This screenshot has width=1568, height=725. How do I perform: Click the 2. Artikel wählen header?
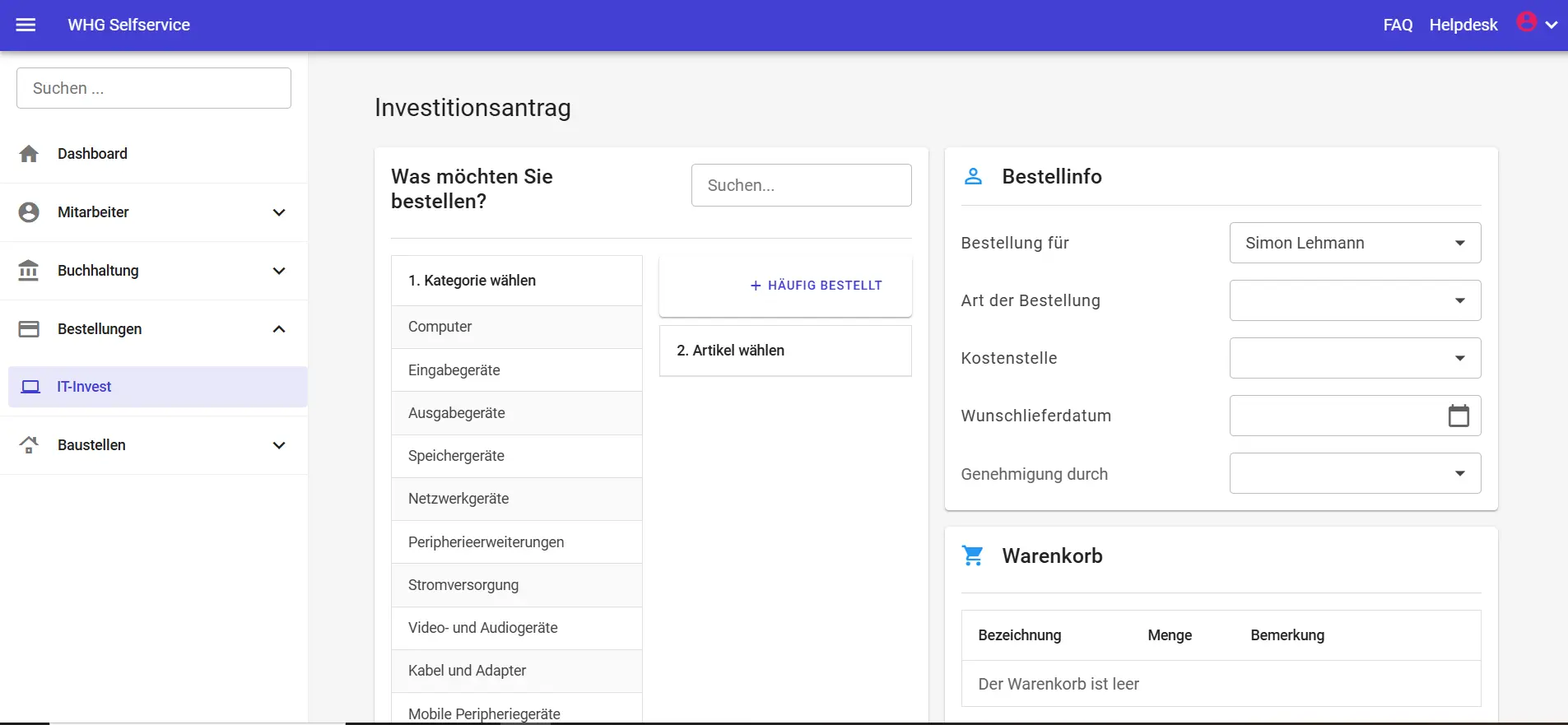tap(785, 351)
